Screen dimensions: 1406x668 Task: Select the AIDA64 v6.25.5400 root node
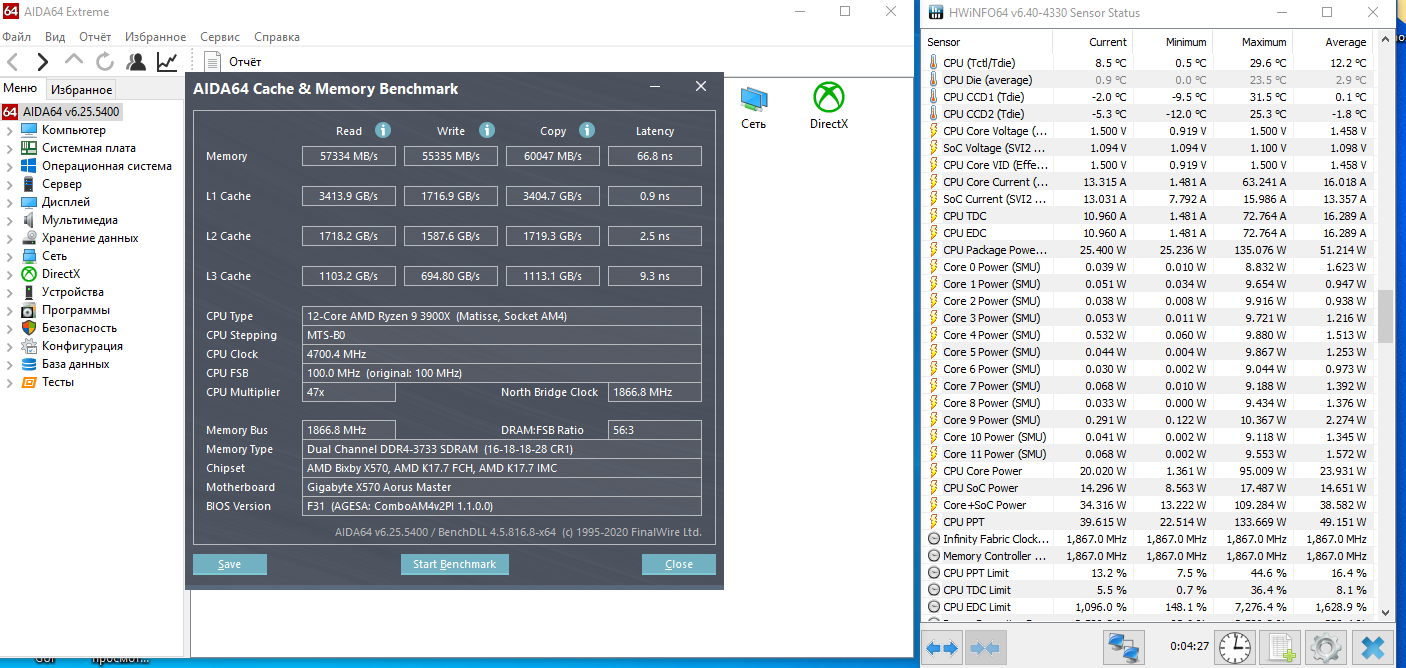(62, 112)
